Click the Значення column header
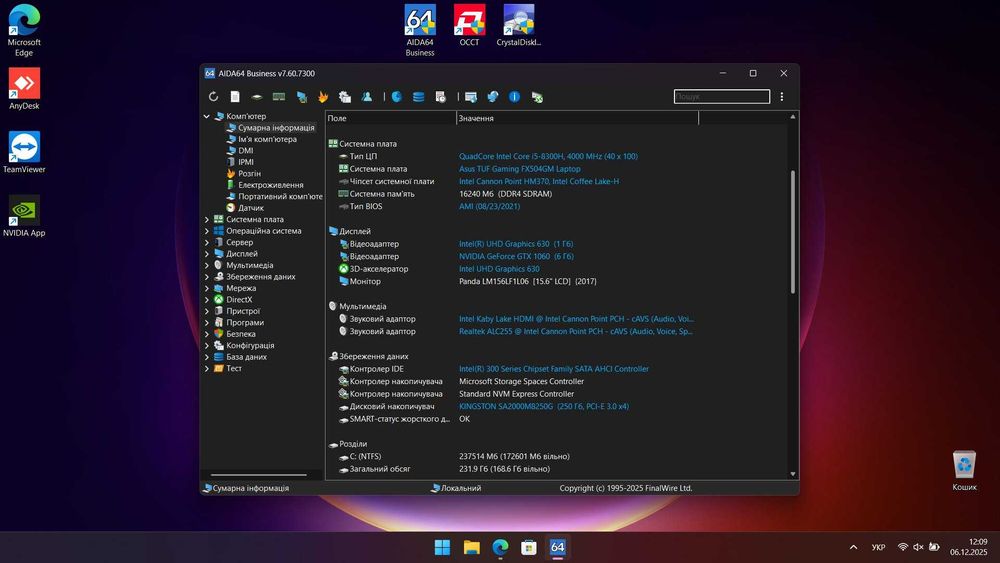 coord(577,118)
